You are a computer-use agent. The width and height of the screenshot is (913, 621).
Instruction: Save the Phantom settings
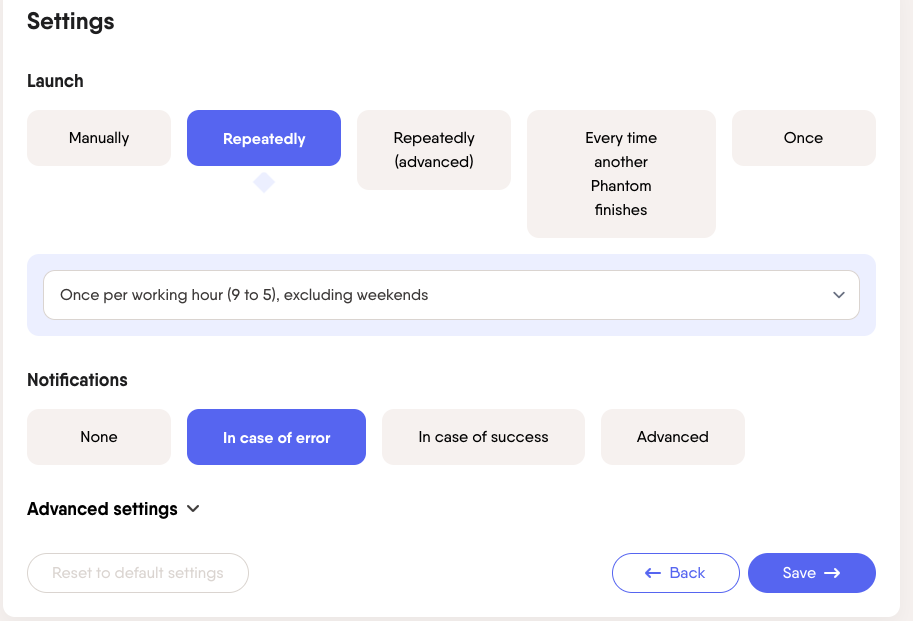tap(811, 573)
